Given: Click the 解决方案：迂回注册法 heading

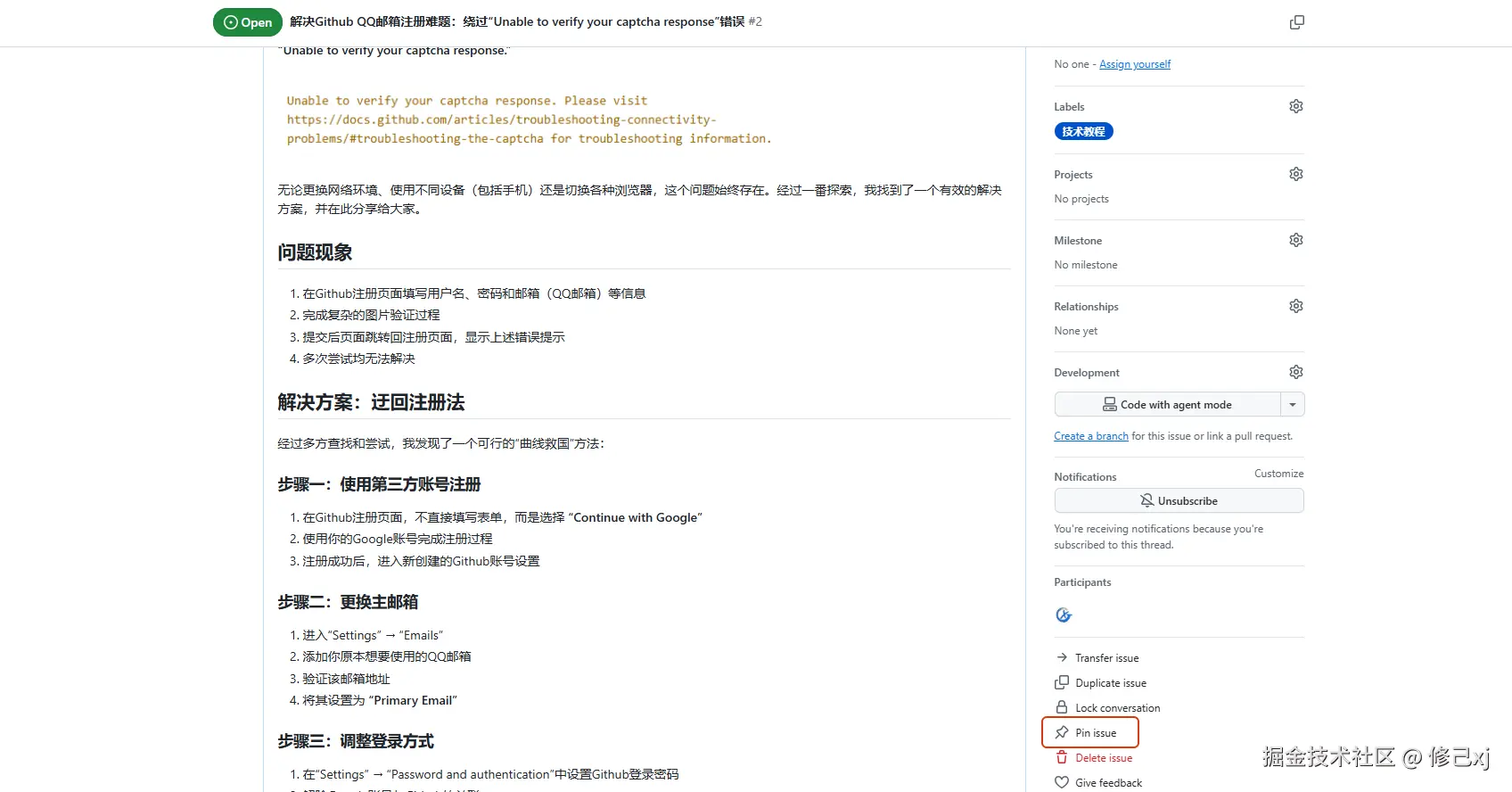Looking at the screenshot, I should 371,402.
